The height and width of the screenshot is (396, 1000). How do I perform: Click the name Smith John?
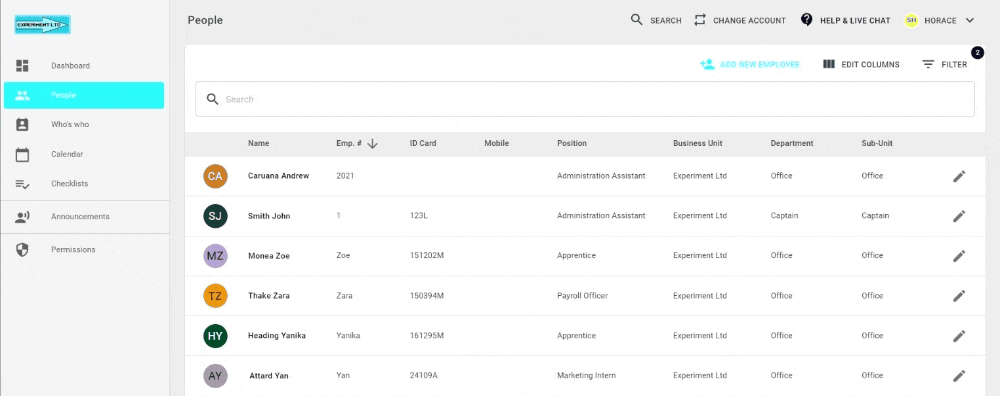pyautogui.click(x=268, y=216)
